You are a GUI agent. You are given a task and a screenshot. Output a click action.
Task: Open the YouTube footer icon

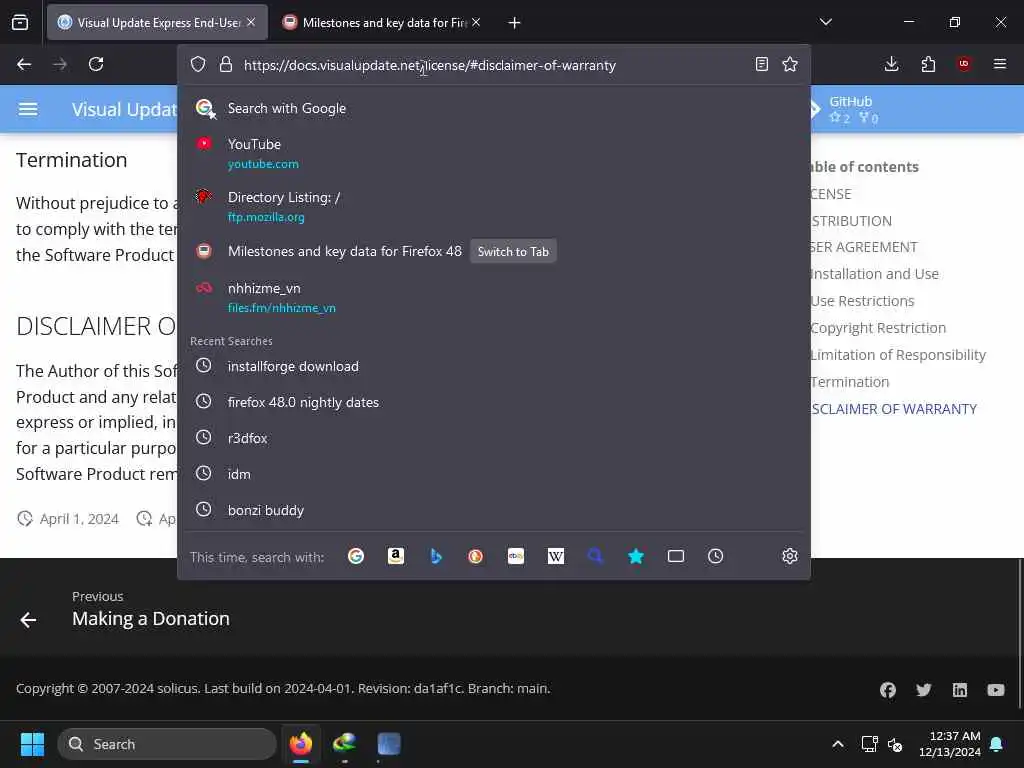point(996,690)
